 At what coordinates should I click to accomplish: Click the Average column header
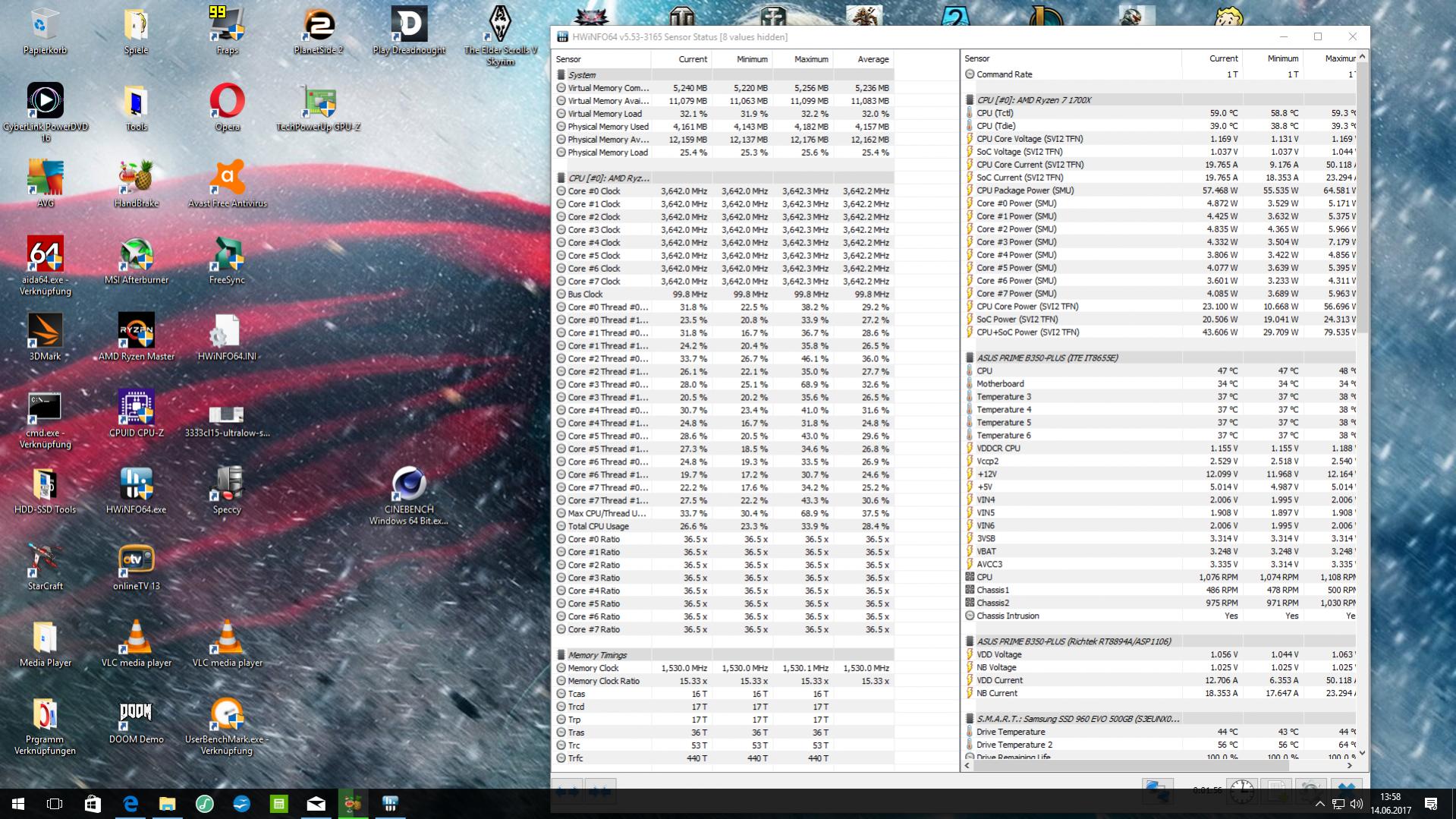(x=863, y=59)
